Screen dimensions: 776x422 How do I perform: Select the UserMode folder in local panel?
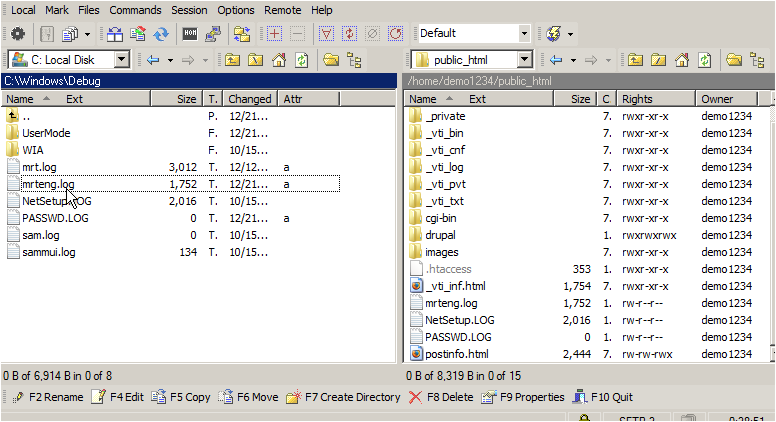46,133
